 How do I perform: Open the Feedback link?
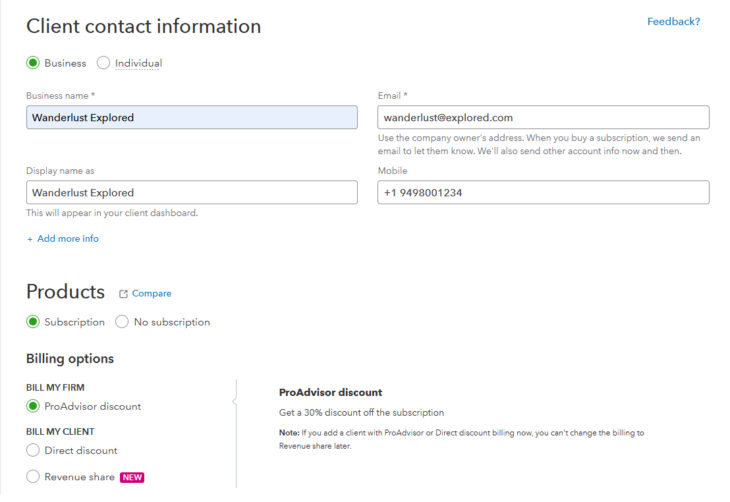pyautogui.click(x=673, y=21)
